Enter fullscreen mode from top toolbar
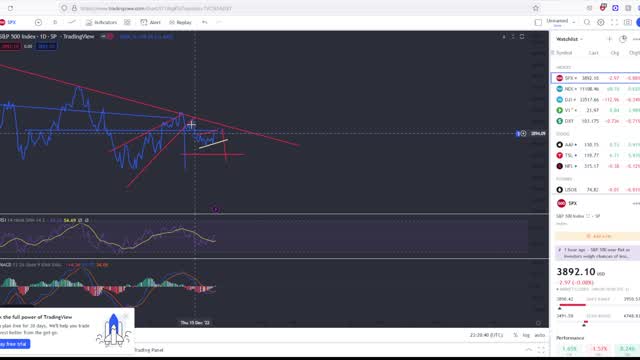This screenshot has width=640, height=360. pos(614,22)
